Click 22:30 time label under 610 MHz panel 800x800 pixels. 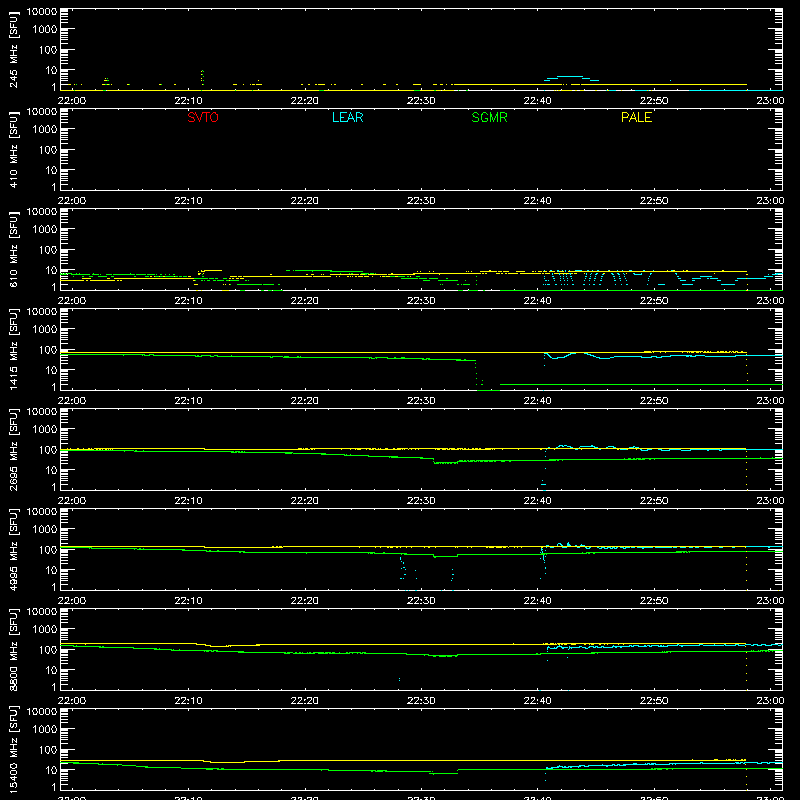pyautogui.click(x=421, y=301)
